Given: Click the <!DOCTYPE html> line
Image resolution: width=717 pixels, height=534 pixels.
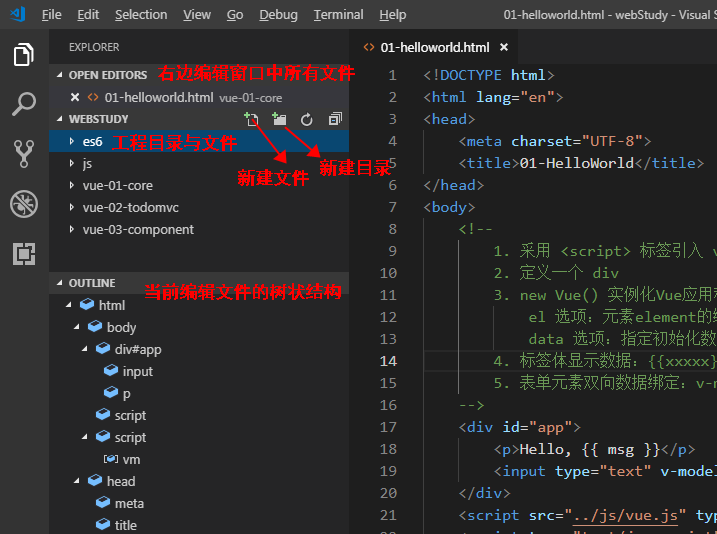Looking at the screenshot, I should [x=489, y=75].
